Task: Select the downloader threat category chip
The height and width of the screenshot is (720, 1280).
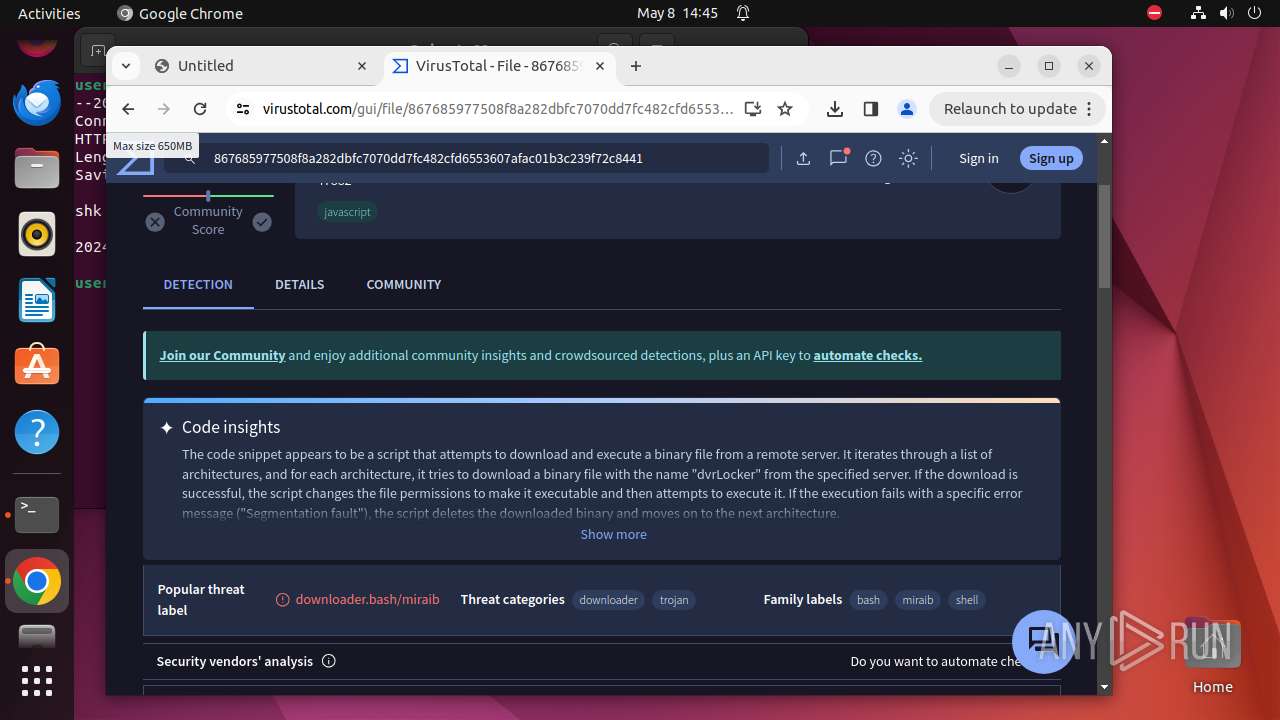Action: tap(609, 600)
